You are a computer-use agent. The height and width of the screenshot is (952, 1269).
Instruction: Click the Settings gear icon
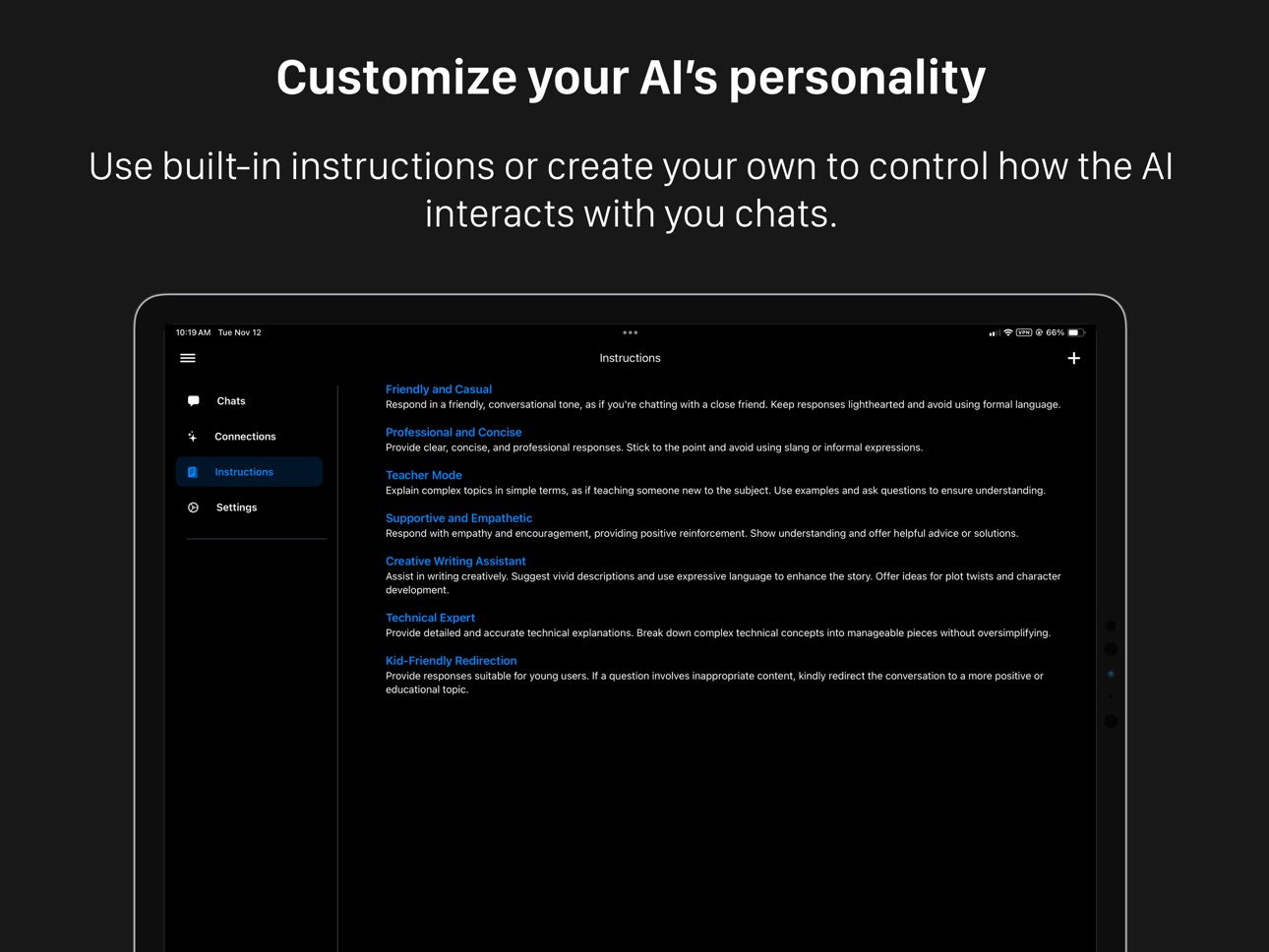(194, 507)
